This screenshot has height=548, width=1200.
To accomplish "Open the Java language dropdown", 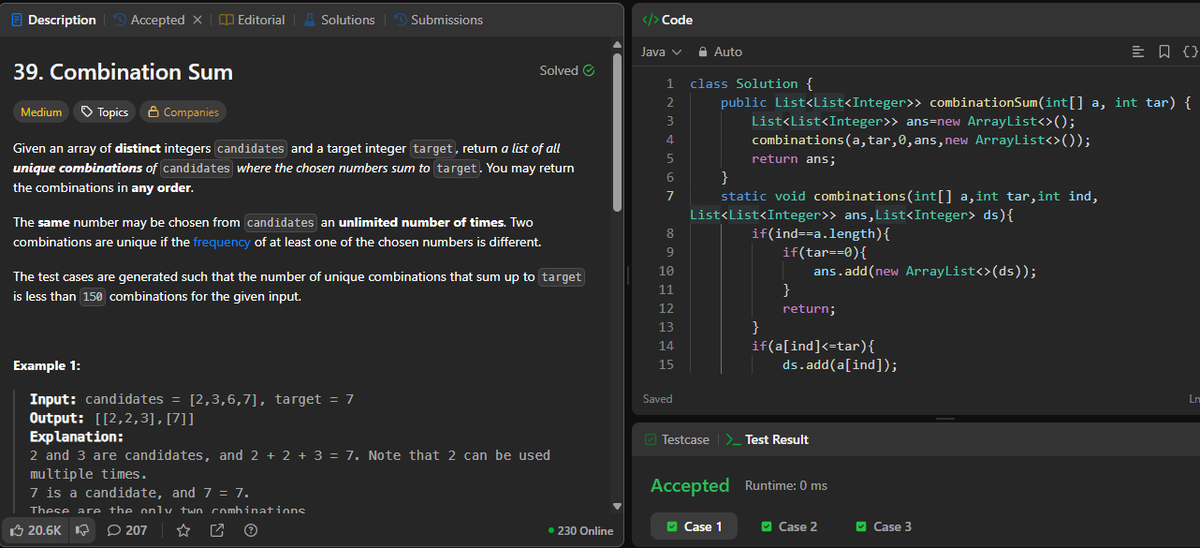I will [661, 51].
